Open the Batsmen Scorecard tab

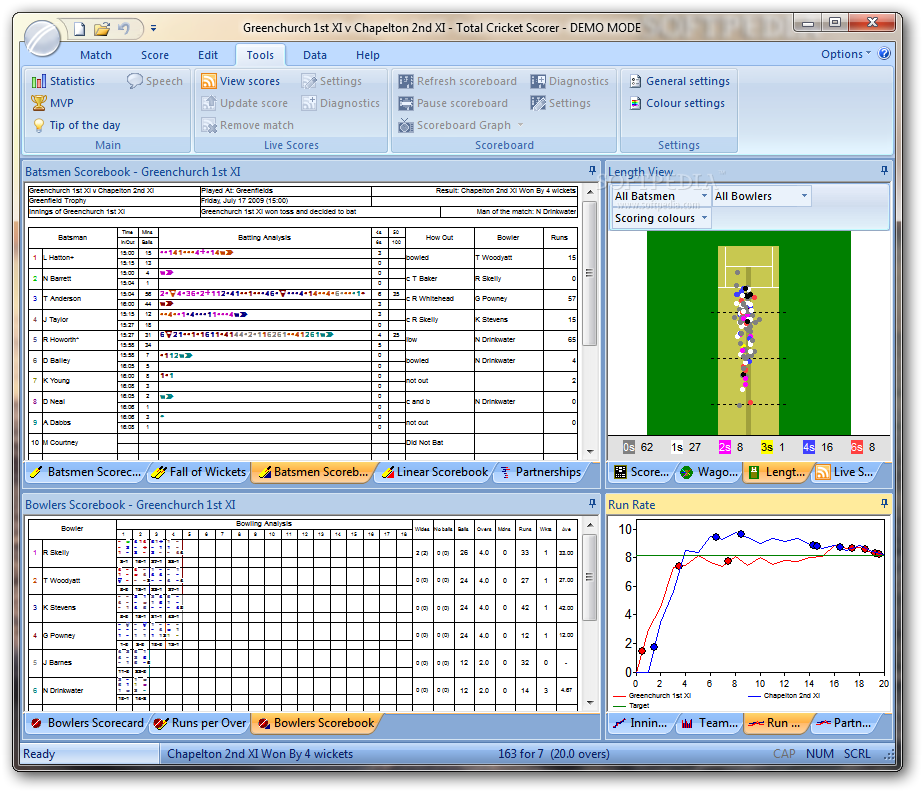pos(85,472)
